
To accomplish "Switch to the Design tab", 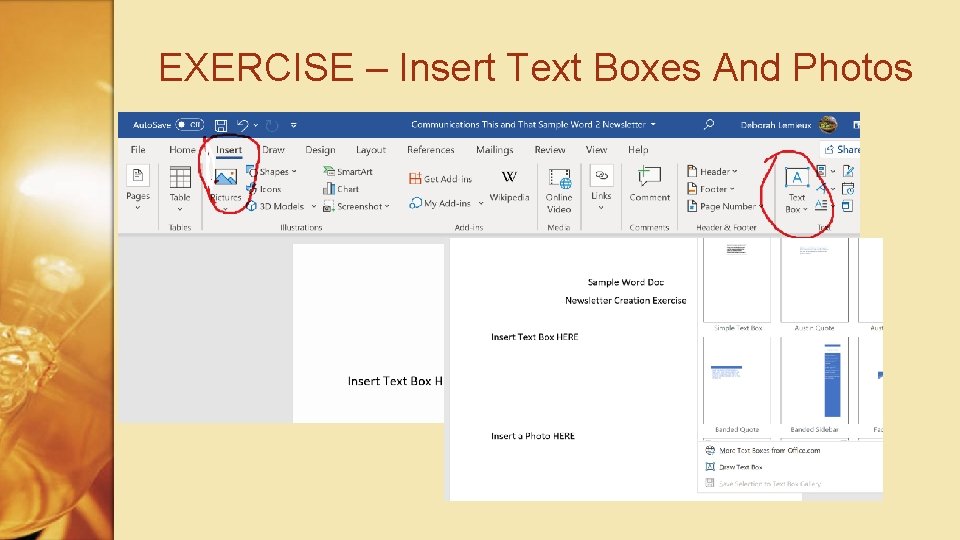I will coord(320,149).
